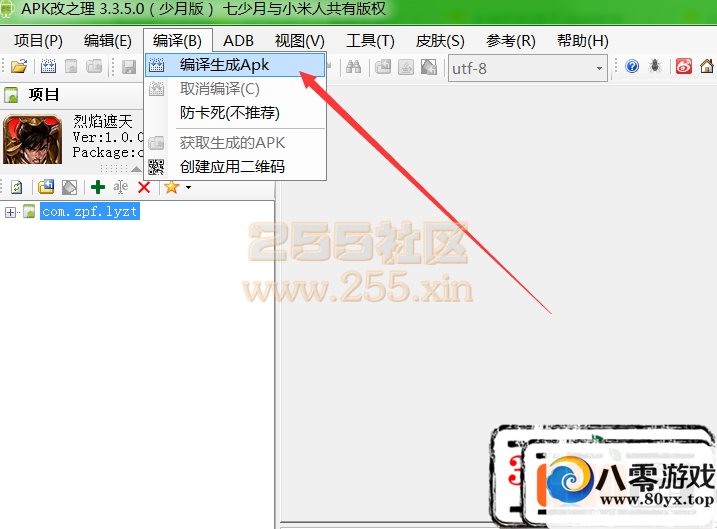Click the refresh project tree icon
The width and height of the screenshot is (717, 529).
17,187
